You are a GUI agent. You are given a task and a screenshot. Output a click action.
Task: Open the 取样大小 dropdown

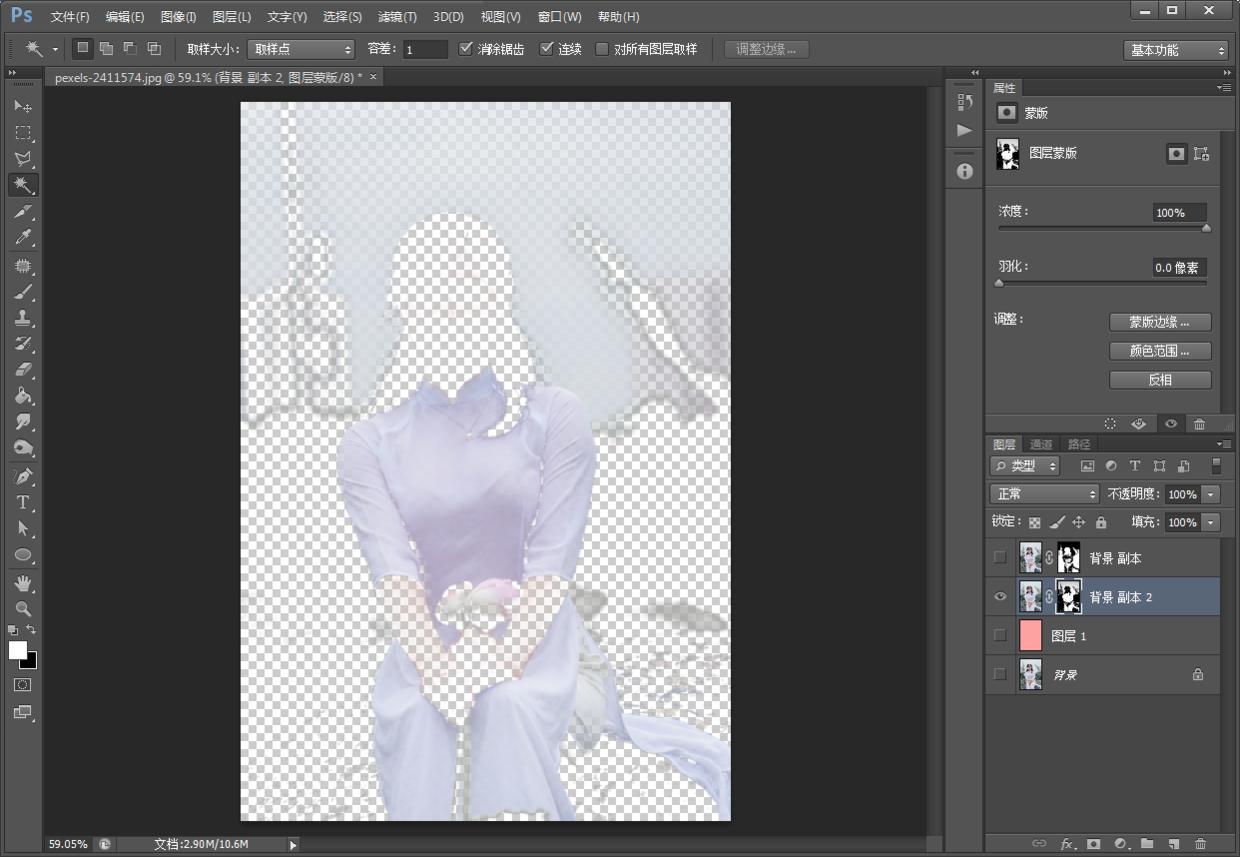[x=301, y=49]
